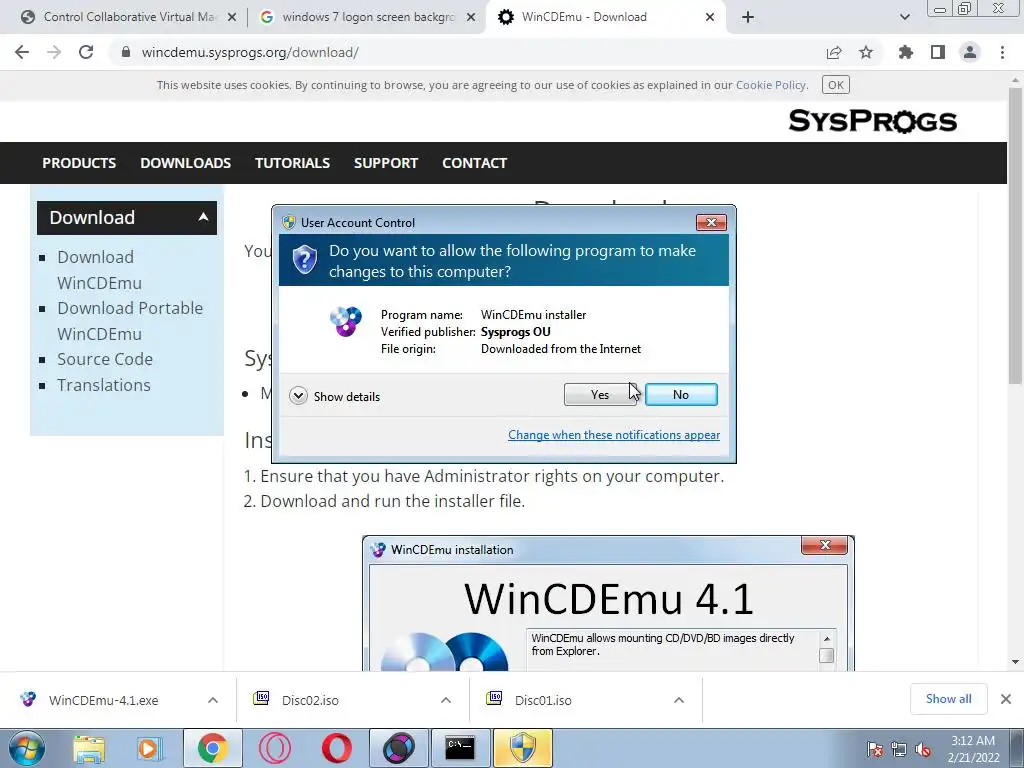Open options arrow for Disc02.iso download
This screenshot has height=768, width=1024.
click(446, 700)
